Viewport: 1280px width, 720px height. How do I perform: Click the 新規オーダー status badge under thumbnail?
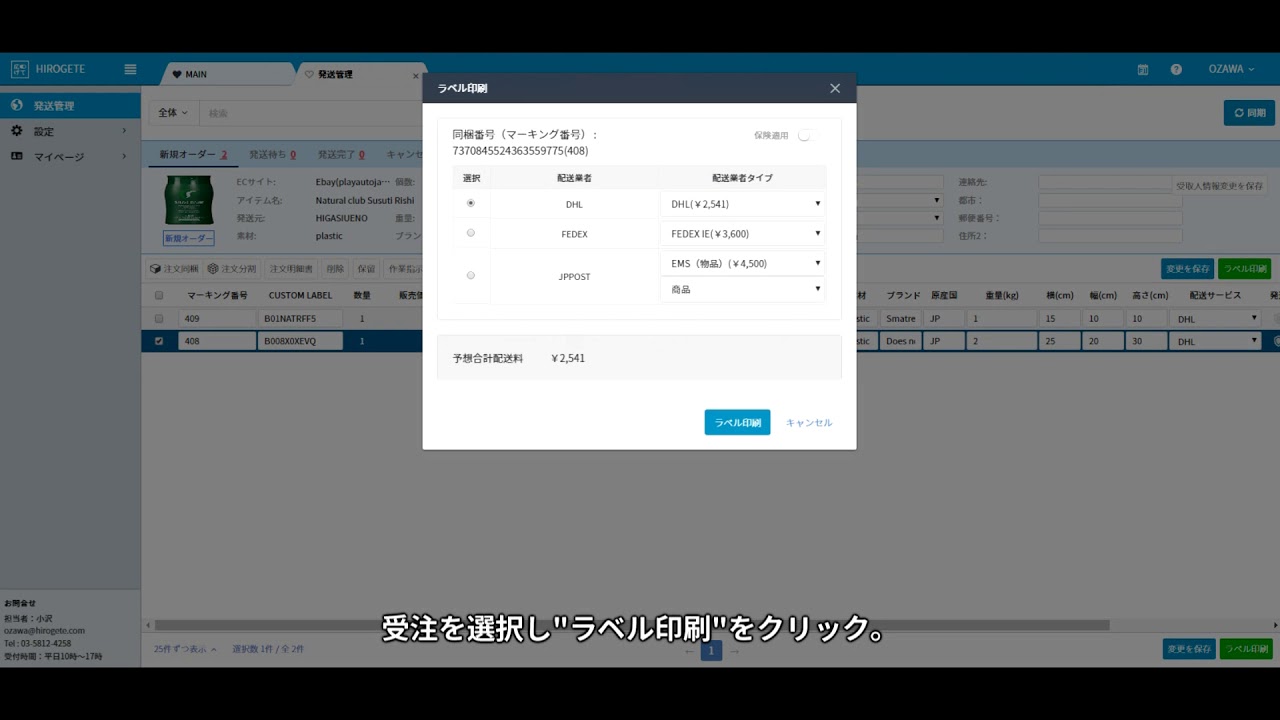[189, 238]
